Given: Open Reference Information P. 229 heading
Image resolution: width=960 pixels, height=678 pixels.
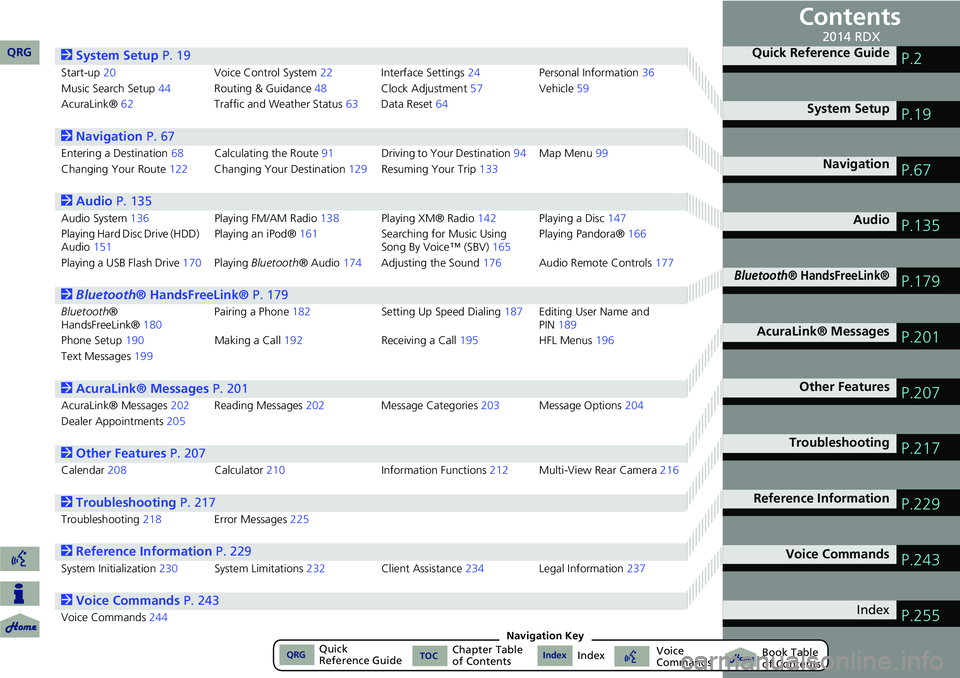Looking at the screenshot, I should point(163,551).
